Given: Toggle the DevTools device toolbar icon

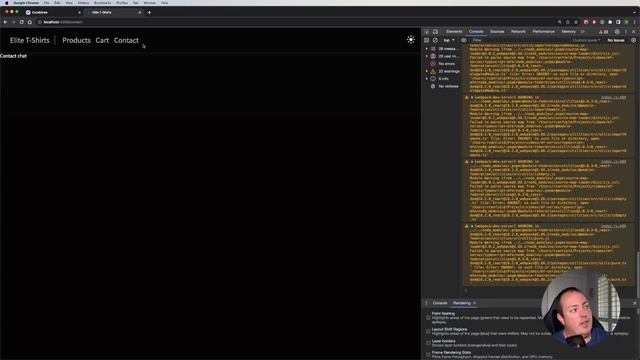Looking at the screenshot, I should [436, 31].
